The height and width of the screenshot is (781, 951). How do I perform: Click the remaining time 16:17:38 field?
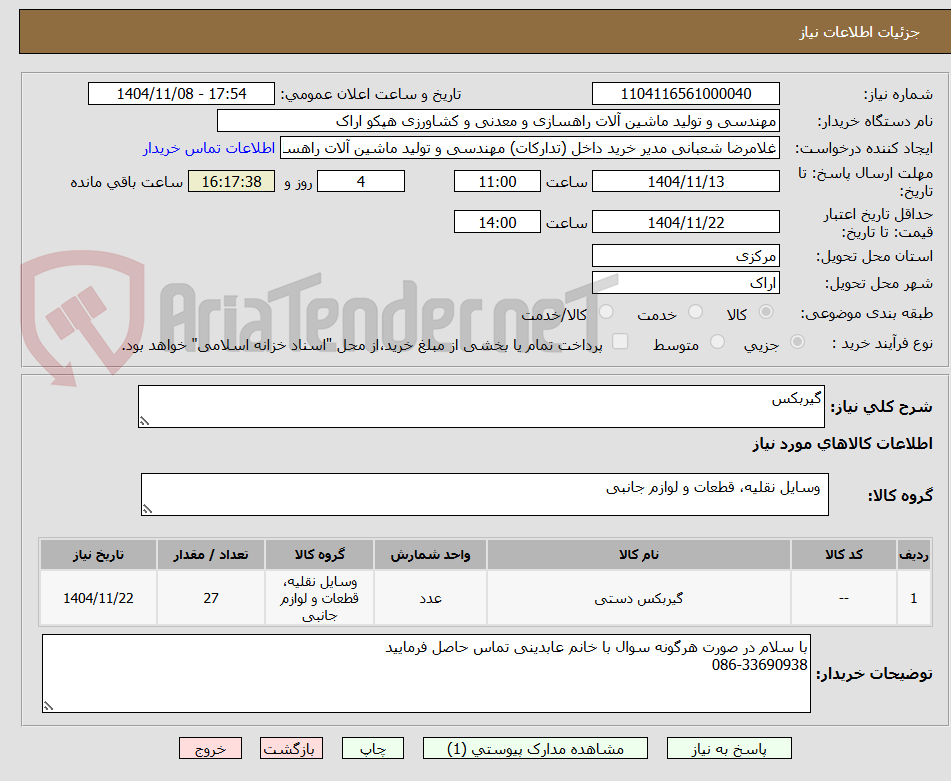[x=231, y=181]
